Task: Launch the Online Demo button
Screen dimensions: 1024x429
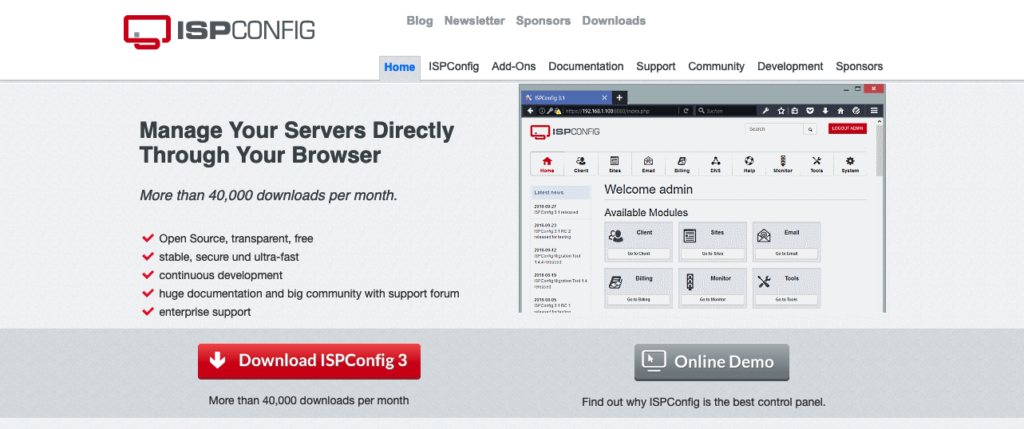Action: point(711,362)
